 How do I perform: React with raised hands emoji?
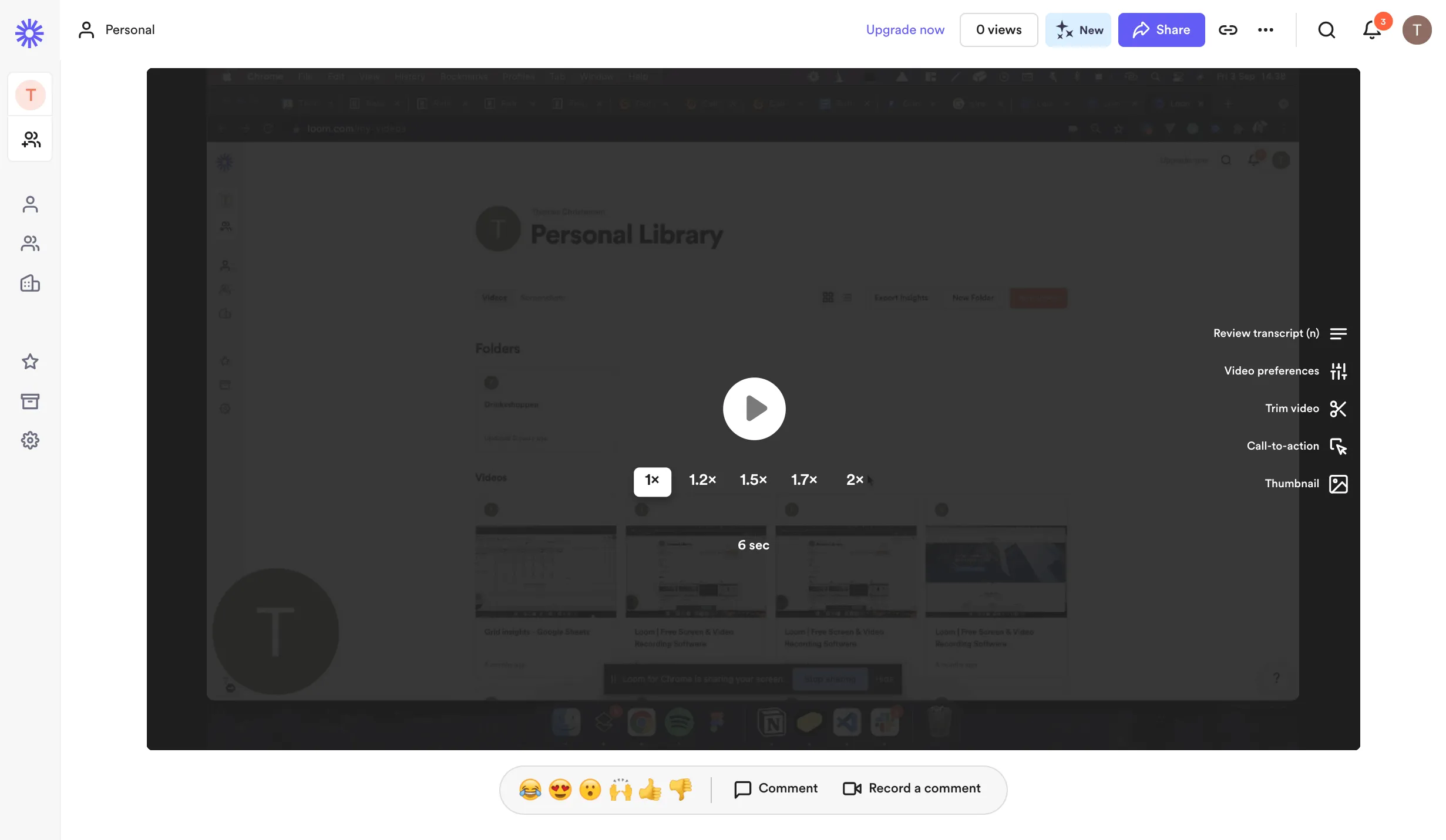point(621,790)
